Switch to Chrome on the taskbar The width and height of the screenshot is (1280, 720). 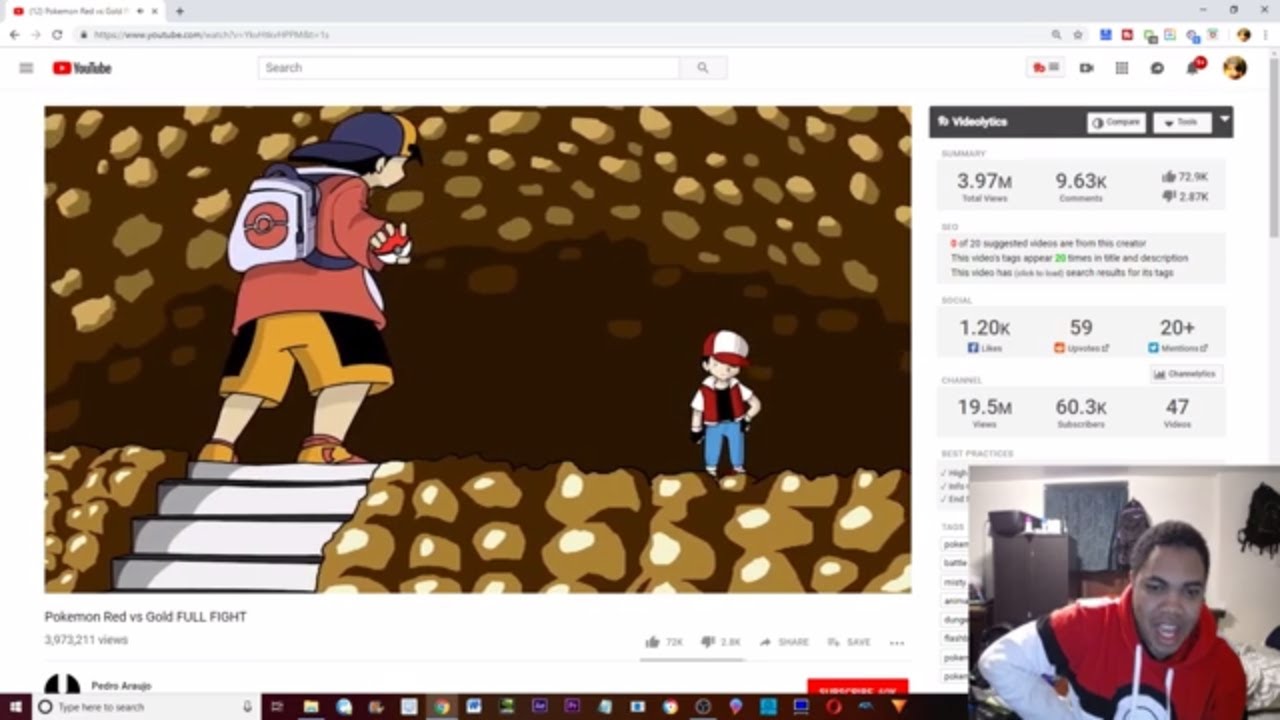tap(441, 707)
